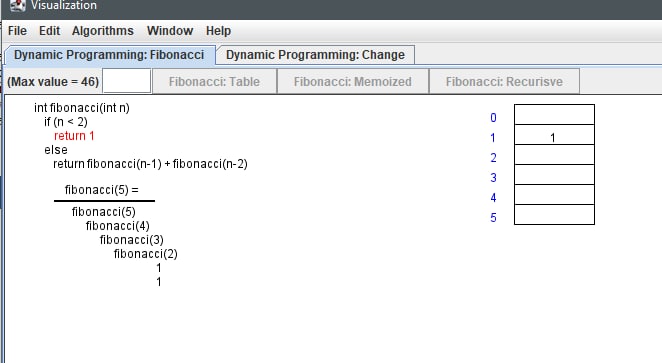
Task: Open the Edit menu
Action: tap(49, 31)
